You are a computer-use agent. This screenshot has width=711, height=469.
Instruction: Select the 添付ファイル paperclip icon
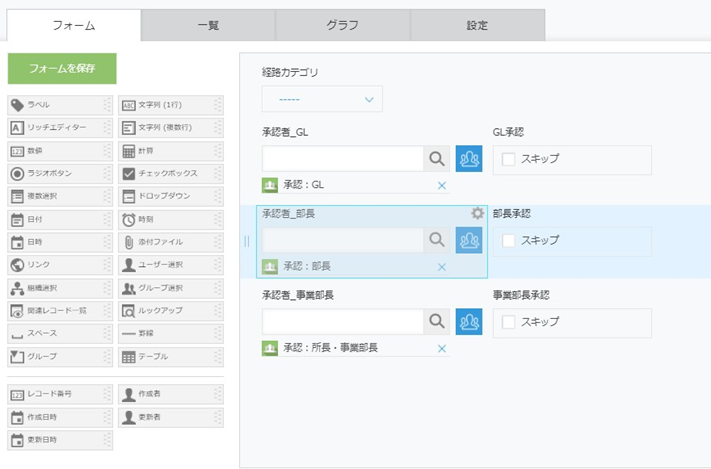(x=129, y=242)
